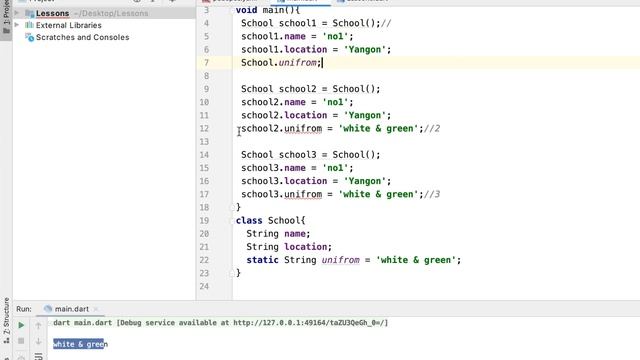This screenshot has height=360, width=640.
Task: Click the 'static String unifrom' declaration line
Action: [x=353, y=260]
